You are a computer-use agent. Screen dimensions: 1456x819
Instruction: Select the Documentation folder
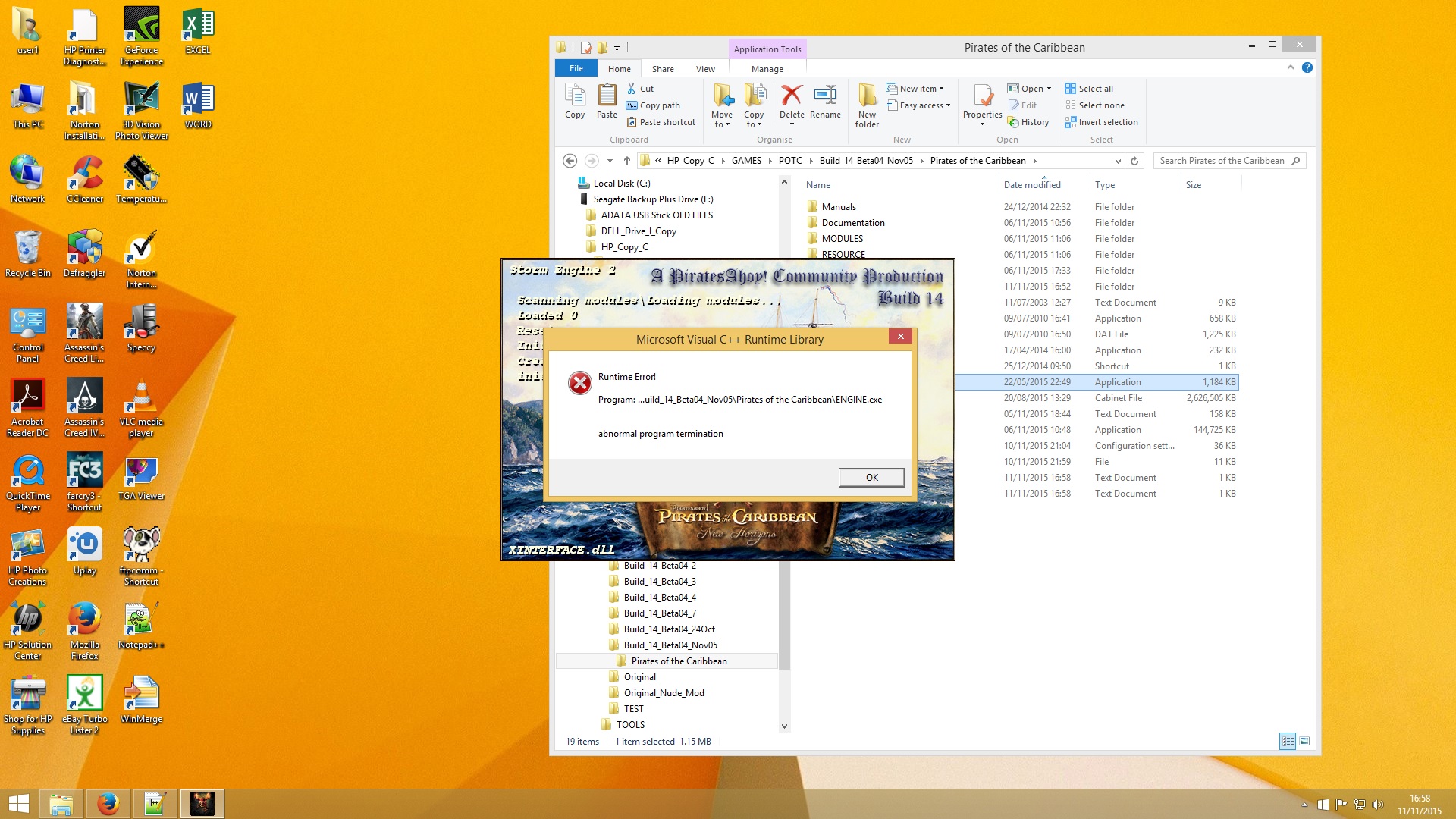point(853,223)
